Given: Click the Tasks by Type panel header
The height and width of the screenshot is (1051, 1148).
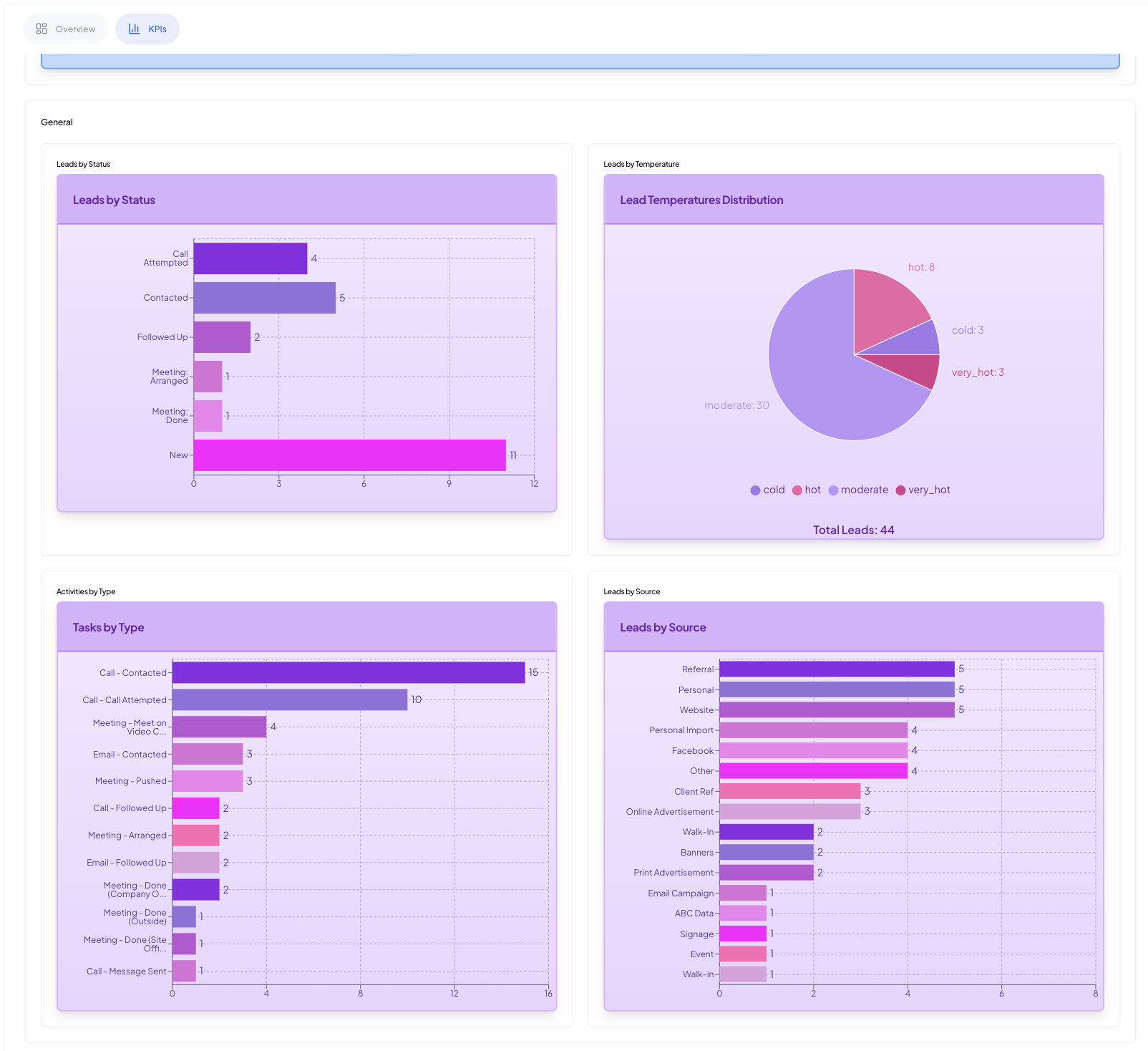Looking at the screenshot, I should (x=108, y=627).
